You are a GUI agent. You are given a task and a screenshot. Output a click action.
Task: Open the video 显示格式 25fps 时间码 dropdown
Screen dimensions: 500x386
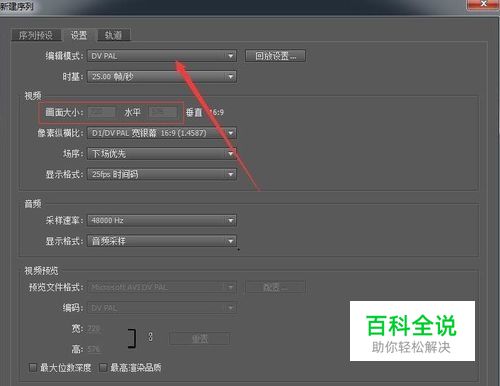coord(162,174)
